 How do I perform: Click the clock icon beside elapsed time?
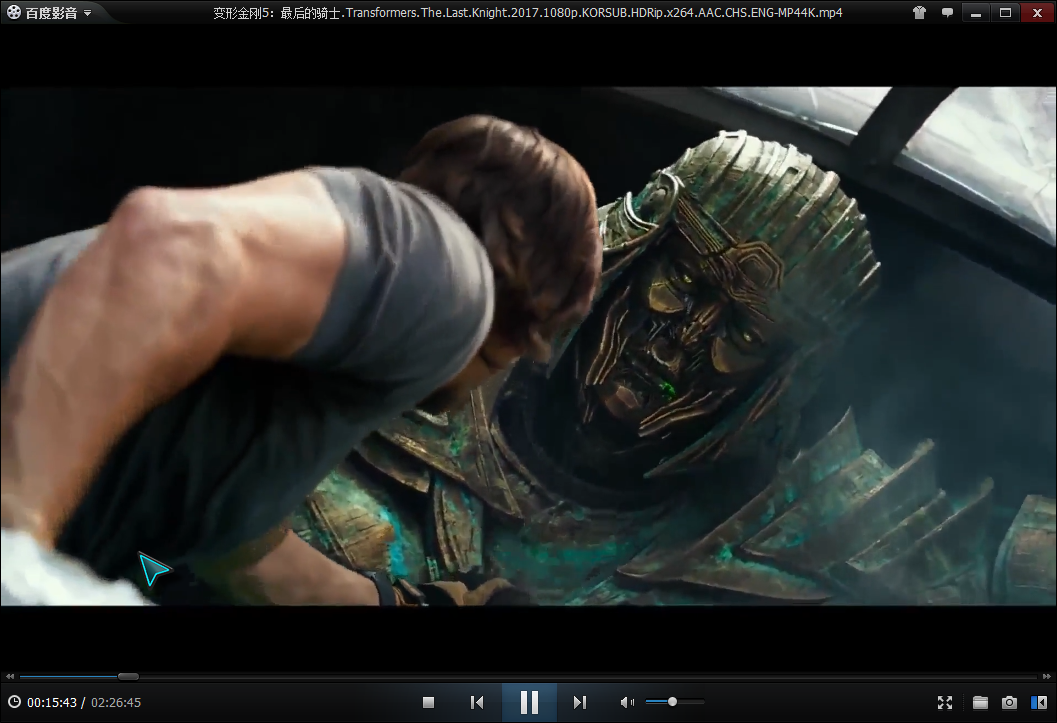[x=14, y=701]
